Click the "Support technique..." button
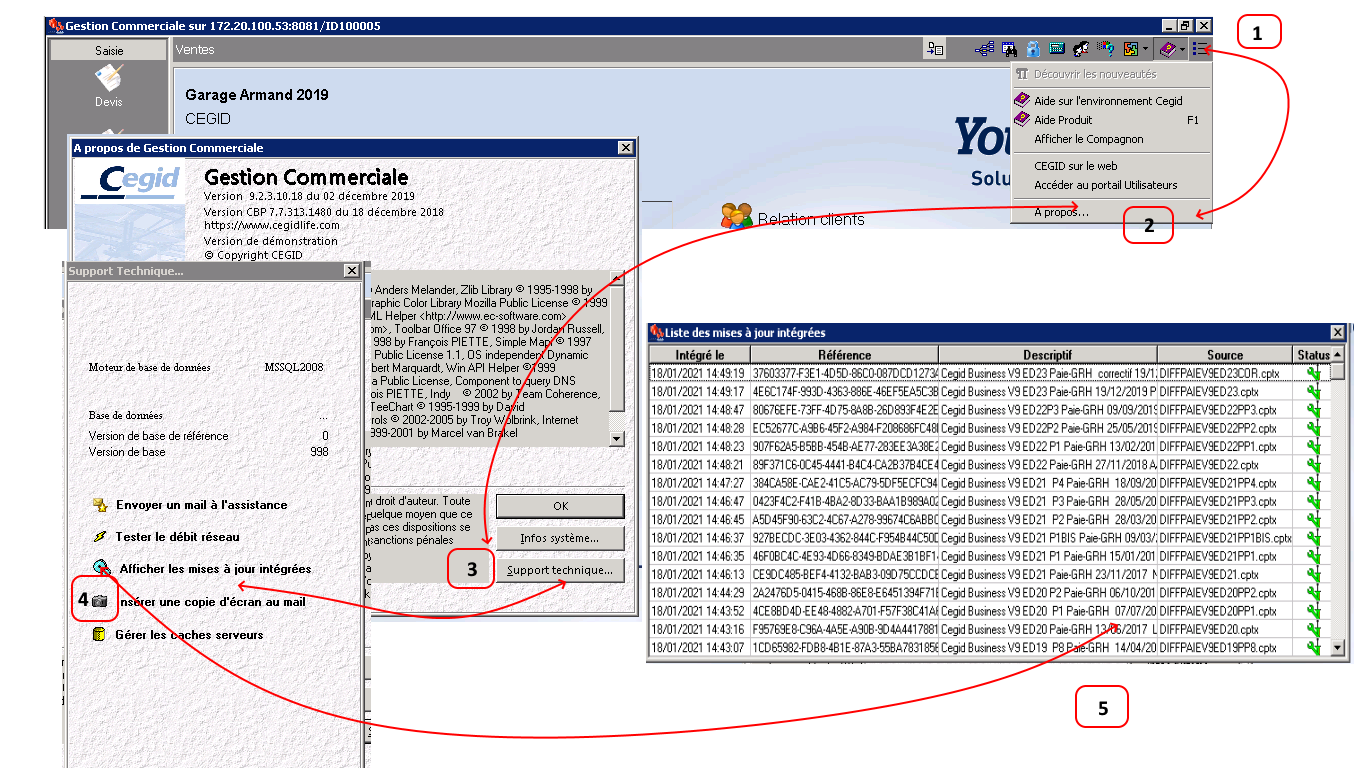This screenshot has height=768, width=1366. click(x=560, y=570)
